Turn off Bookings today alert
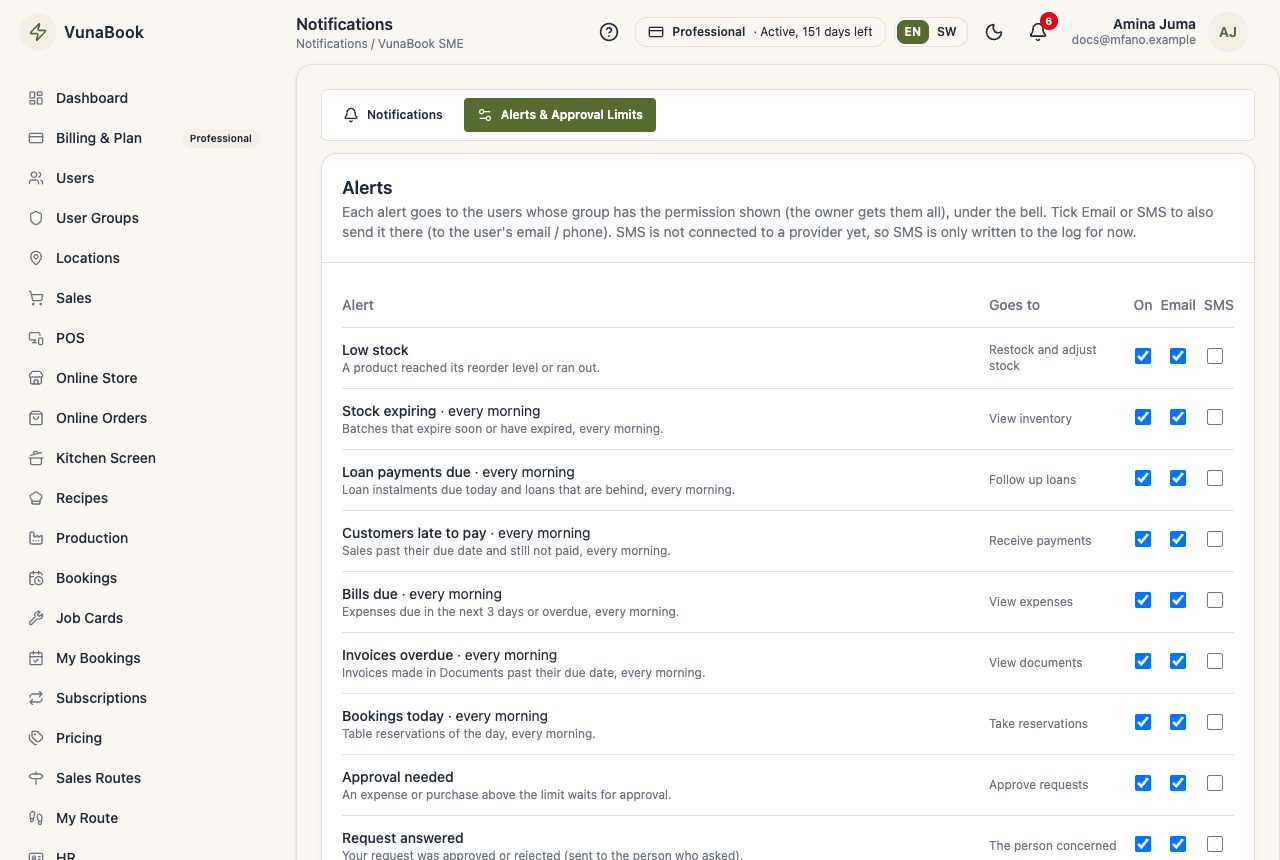The image size is (1280, 860). tap(1143, 722)
